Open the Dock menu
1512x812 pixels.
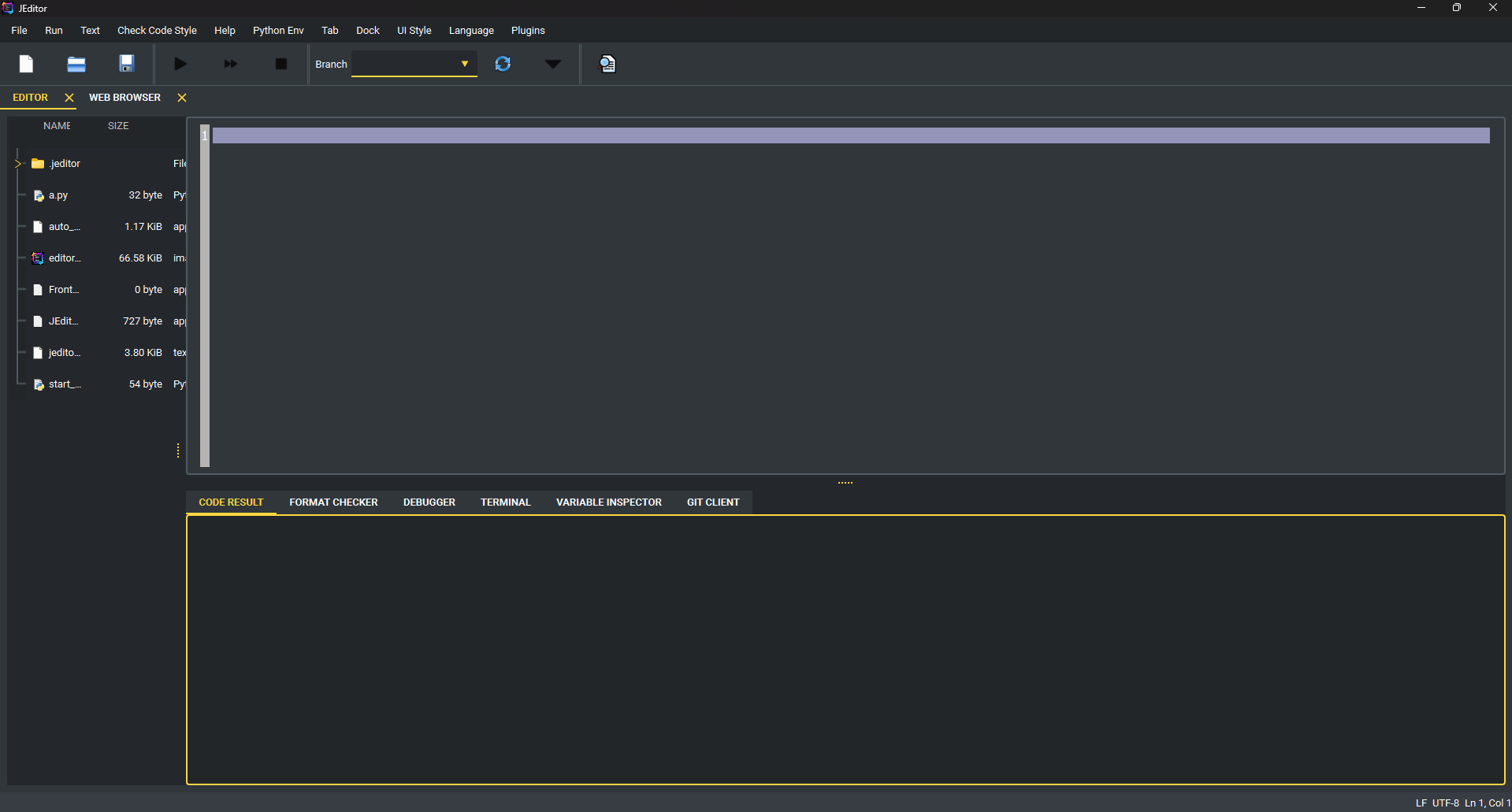(x=368, y=31)
